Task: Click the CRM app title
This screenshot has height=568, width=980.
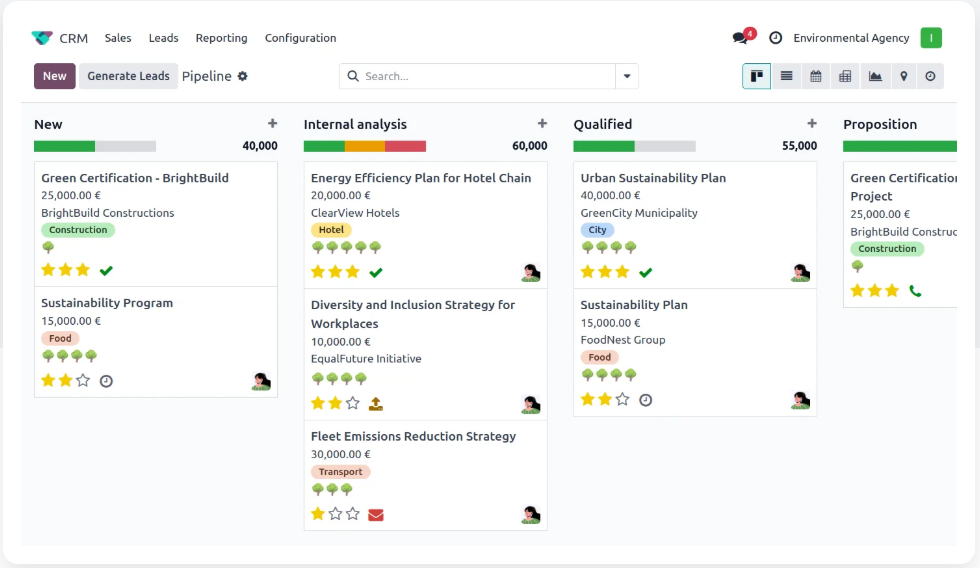Action: 74,38
